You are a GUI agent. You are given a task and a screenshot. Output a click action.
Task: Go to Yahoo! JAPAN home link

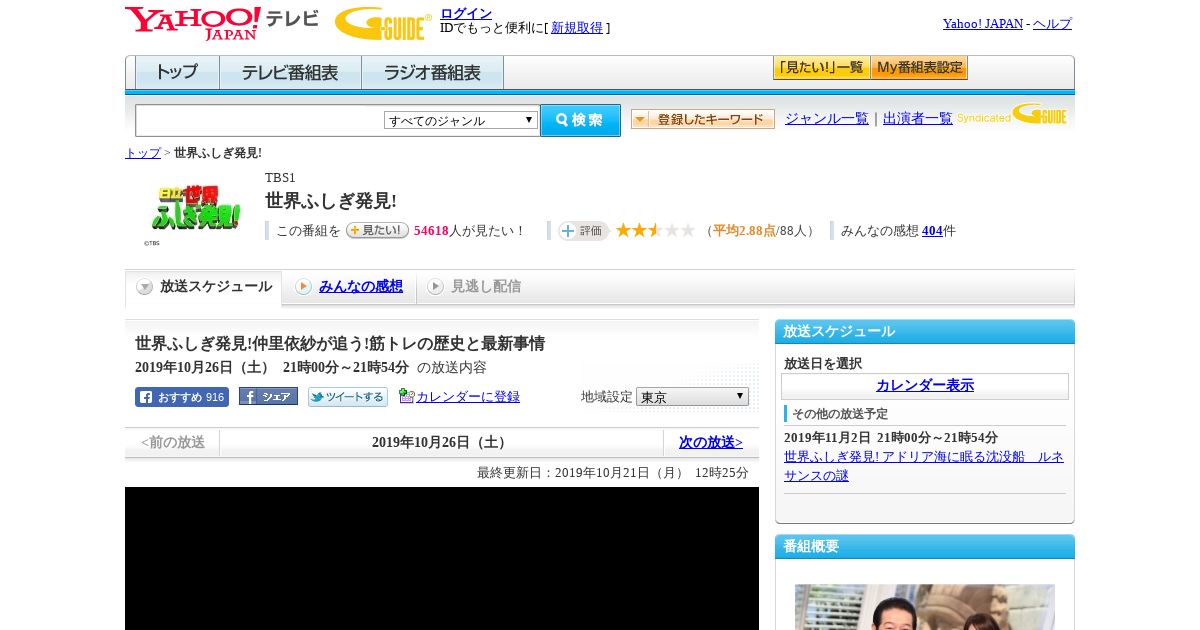tap(983, 24)
